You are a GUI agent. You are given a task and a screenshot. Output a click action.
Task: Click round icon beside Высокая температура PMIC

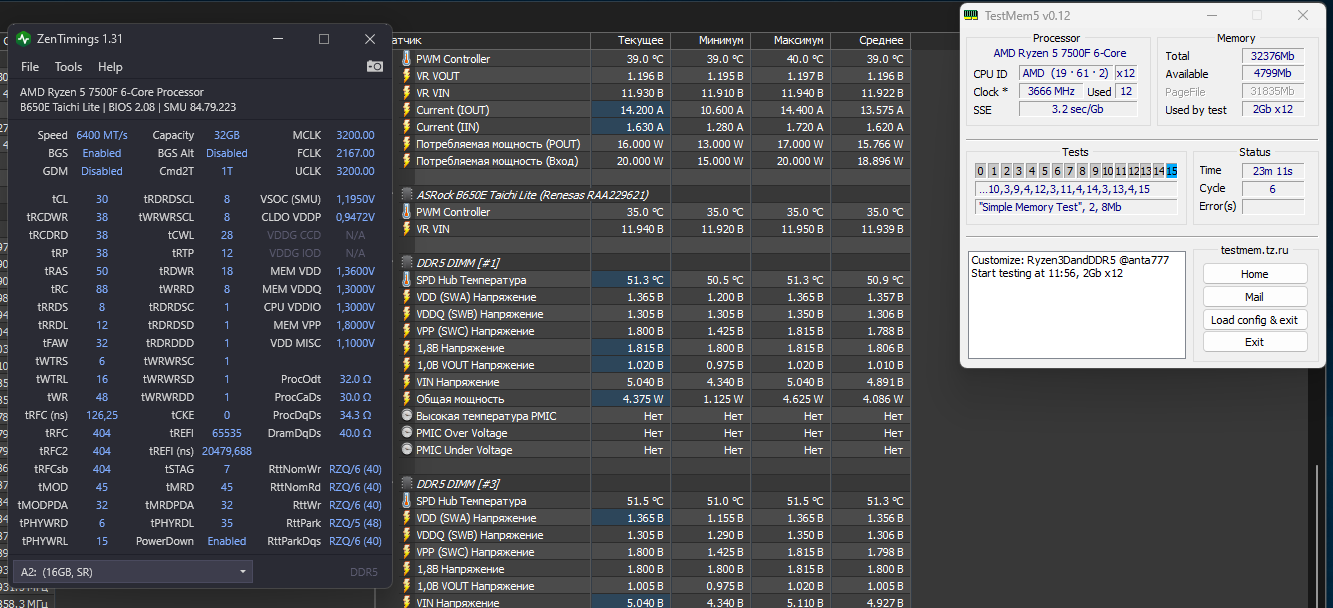point(407,416)
